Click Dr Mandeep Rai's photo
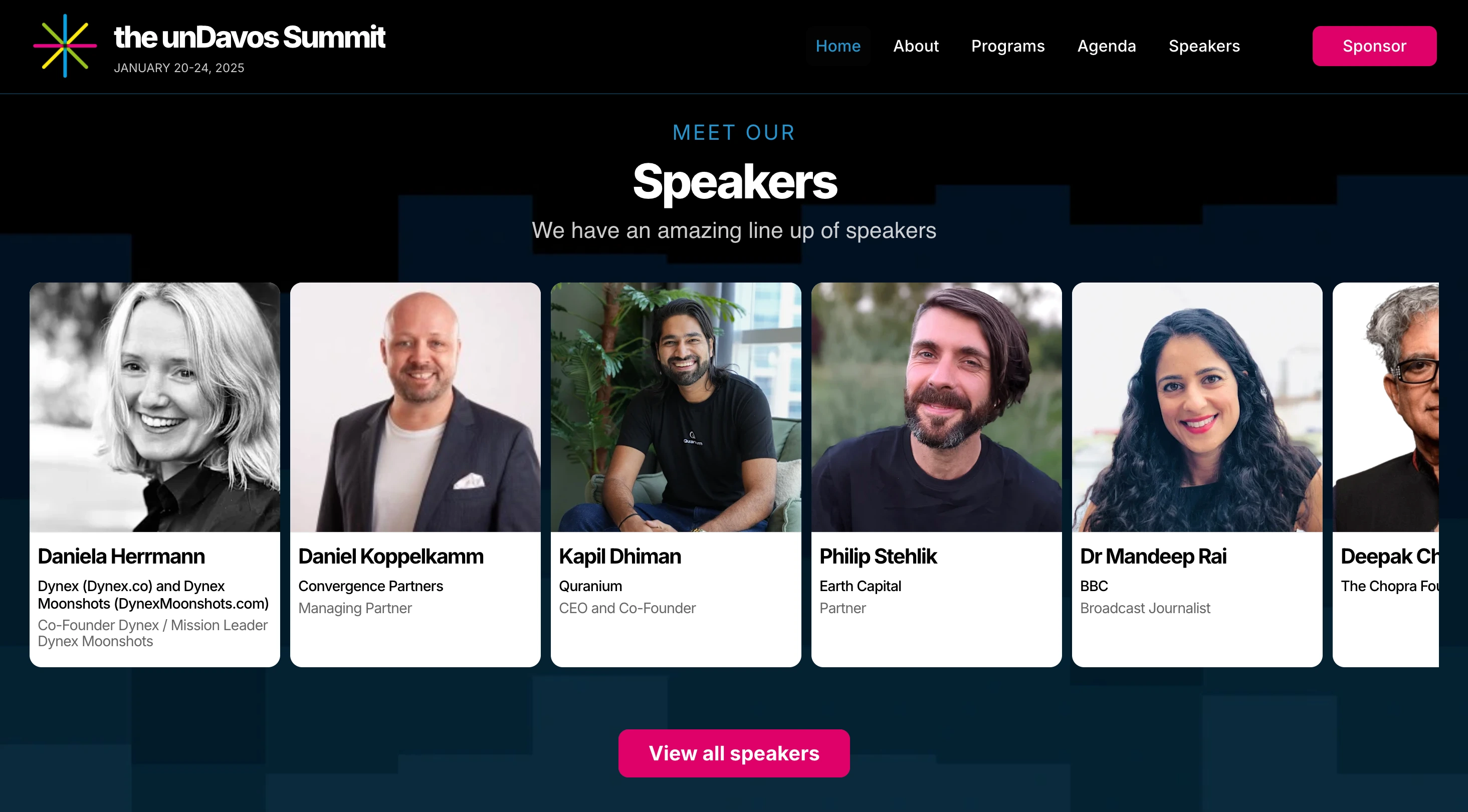The height and width of the screenshot is (812, 1468). click(1197, 407)
